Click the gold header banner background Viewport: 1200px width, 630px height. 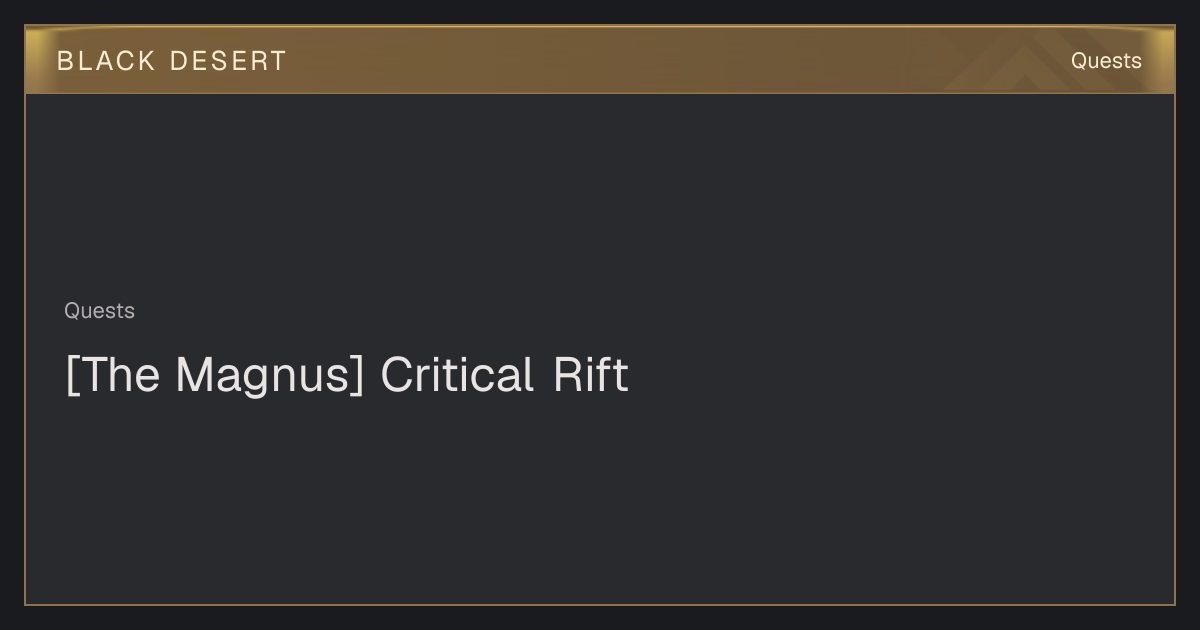tap(600, 60)
